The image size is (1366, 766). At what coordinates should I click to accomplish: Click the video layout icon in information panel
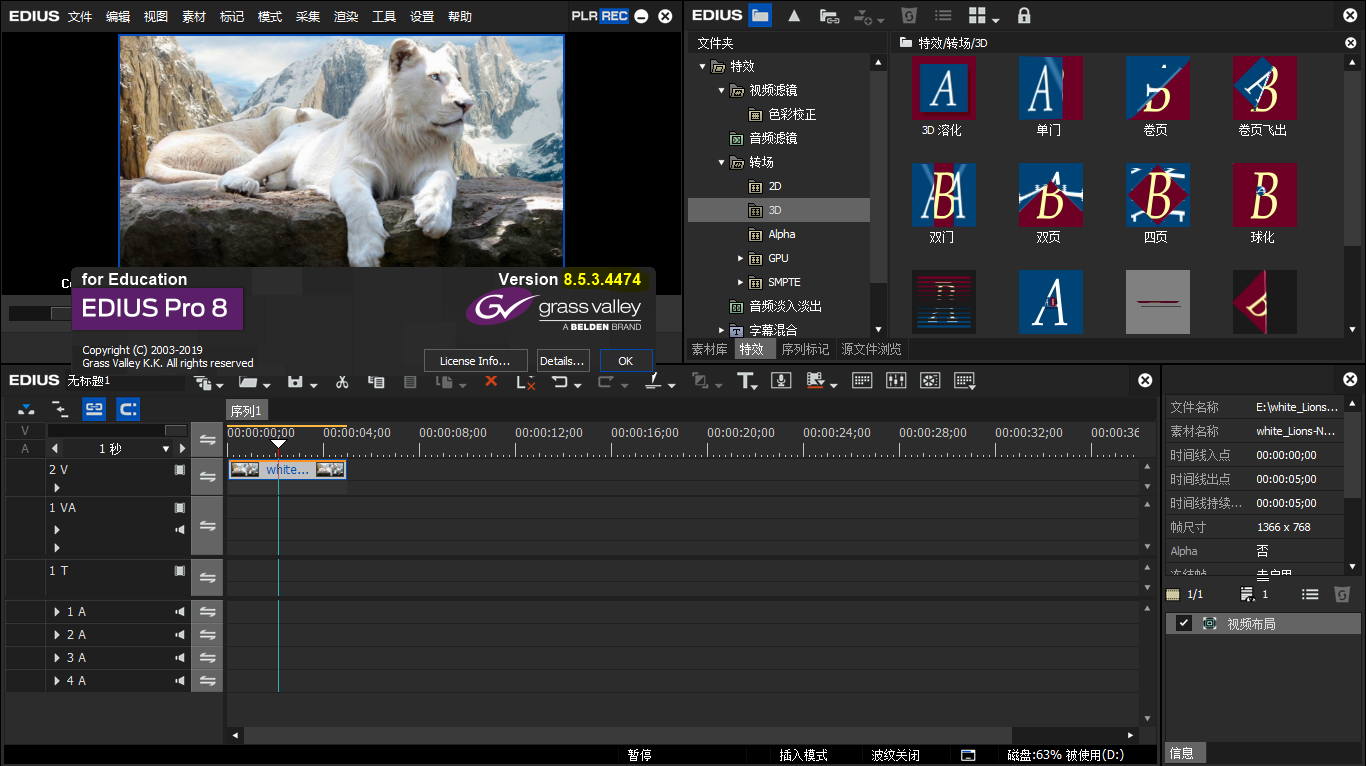[x=1209, y=623]
